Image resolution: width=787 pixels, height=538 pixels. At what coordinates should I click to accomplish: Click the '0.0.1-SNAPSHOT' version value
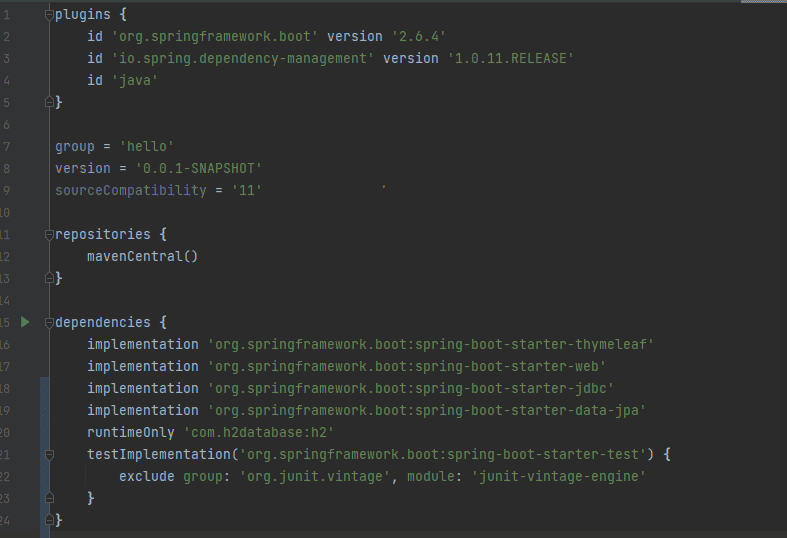click(198, 168)
